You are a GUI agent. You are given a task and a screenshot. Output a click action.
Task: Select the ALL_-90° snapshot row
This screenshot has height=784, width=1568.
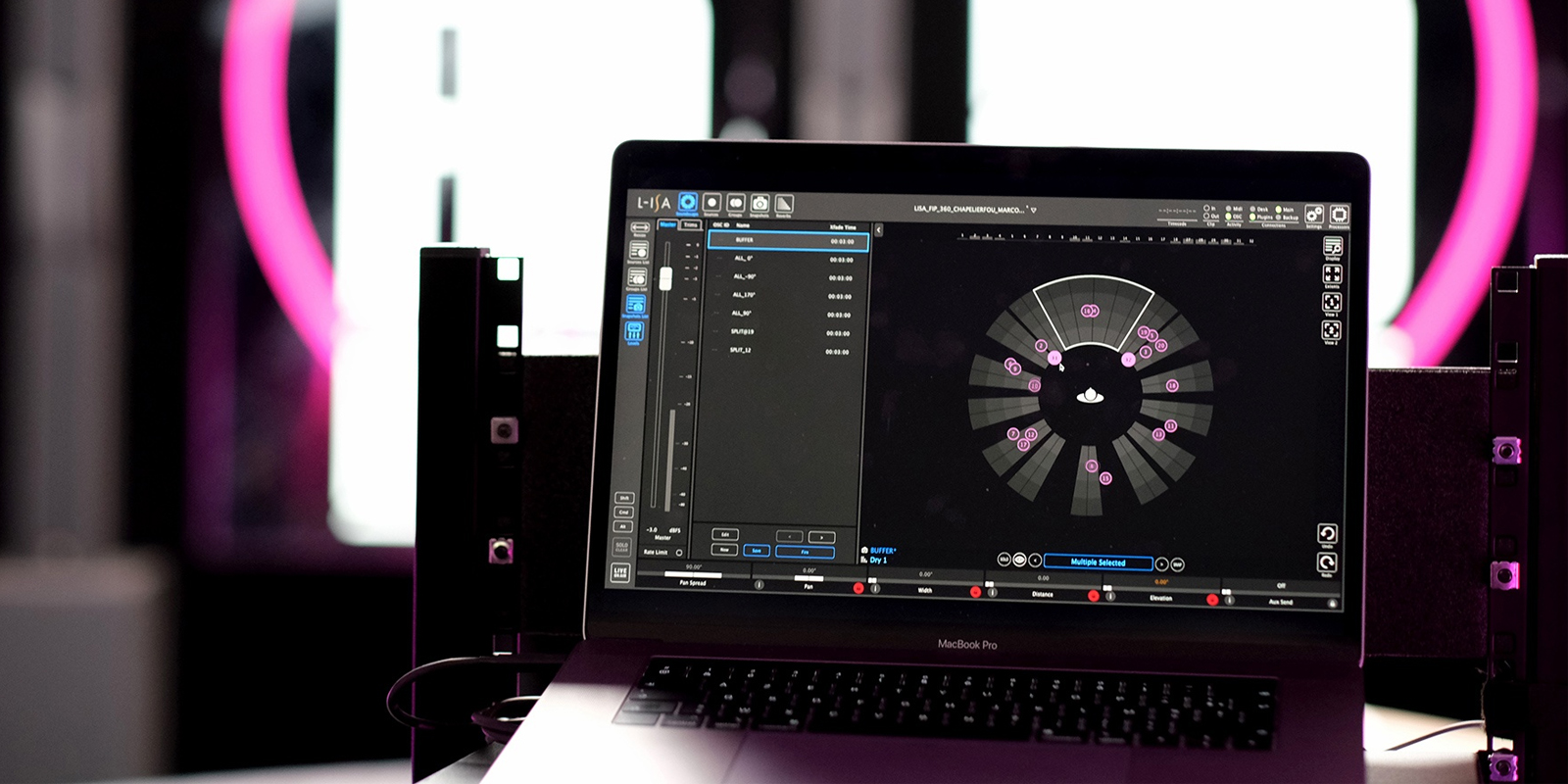787,277
